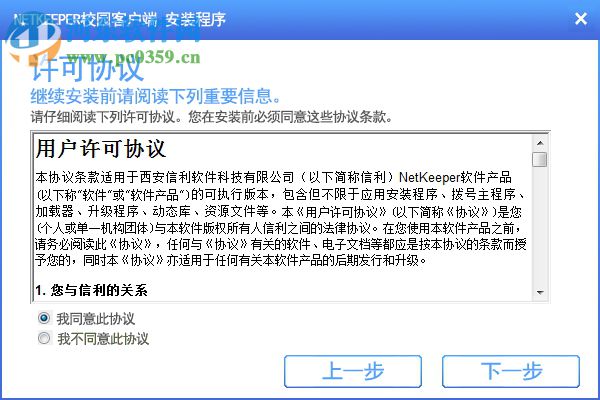Click the www.pc0359.cn watermark link
The height and width of the screenshot is (400, 600).
click(133, 57)
